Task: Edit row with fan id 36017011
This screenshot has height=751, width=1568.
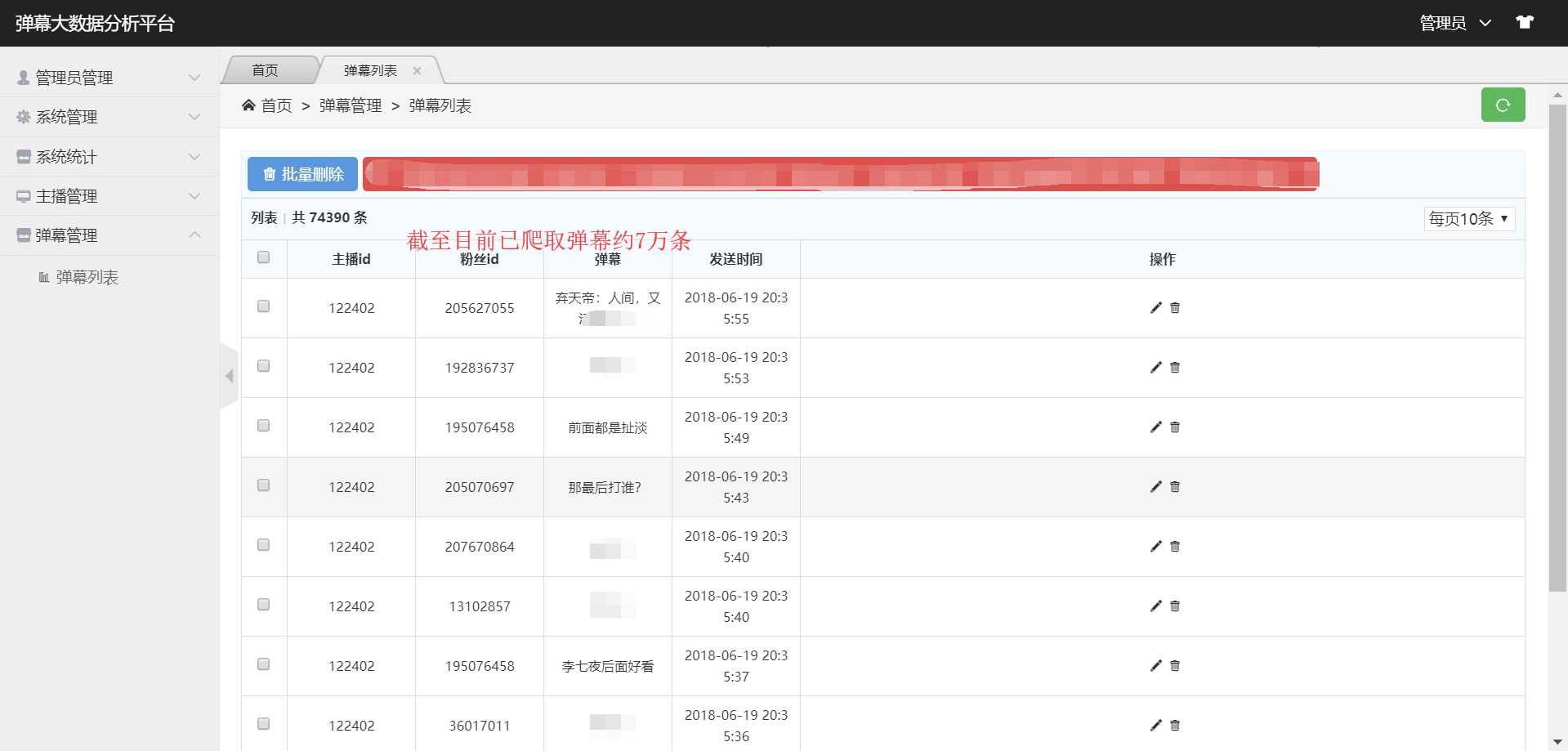Action: click(x=1155, y=726)
